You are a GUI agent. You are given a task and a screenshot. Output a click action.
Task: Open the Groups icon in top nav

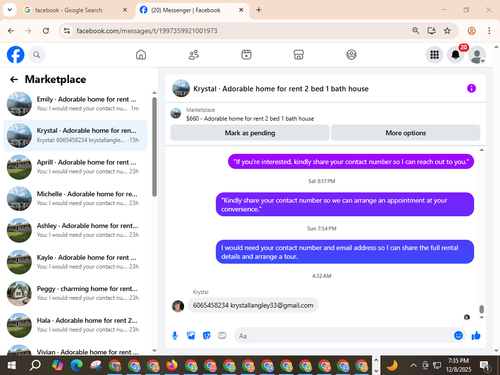pyautogui.click(x=351, y=55)
